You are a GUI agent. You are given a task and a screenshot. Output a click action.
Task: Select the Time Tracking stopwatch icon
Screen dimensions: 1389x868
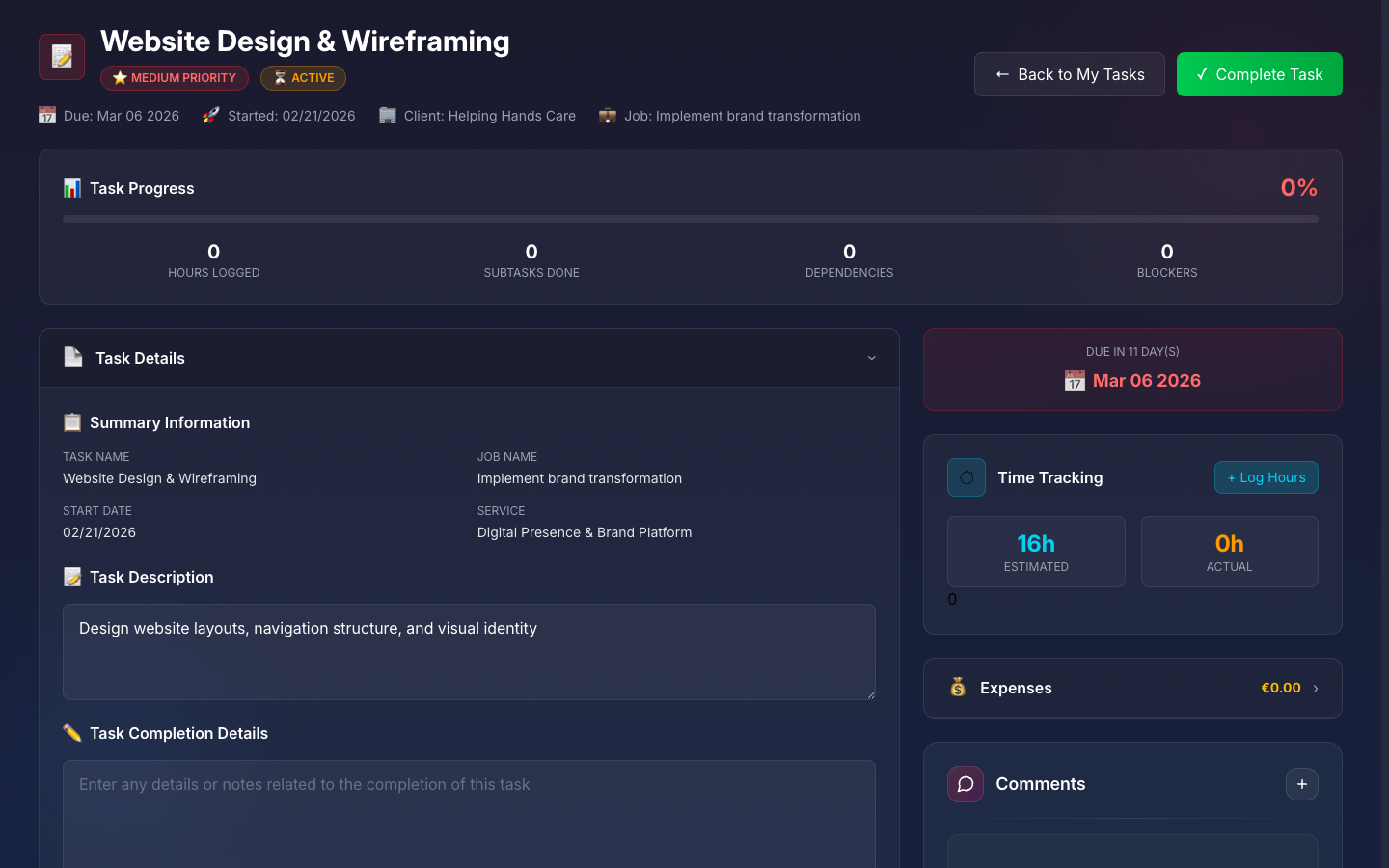pos(966,477)
